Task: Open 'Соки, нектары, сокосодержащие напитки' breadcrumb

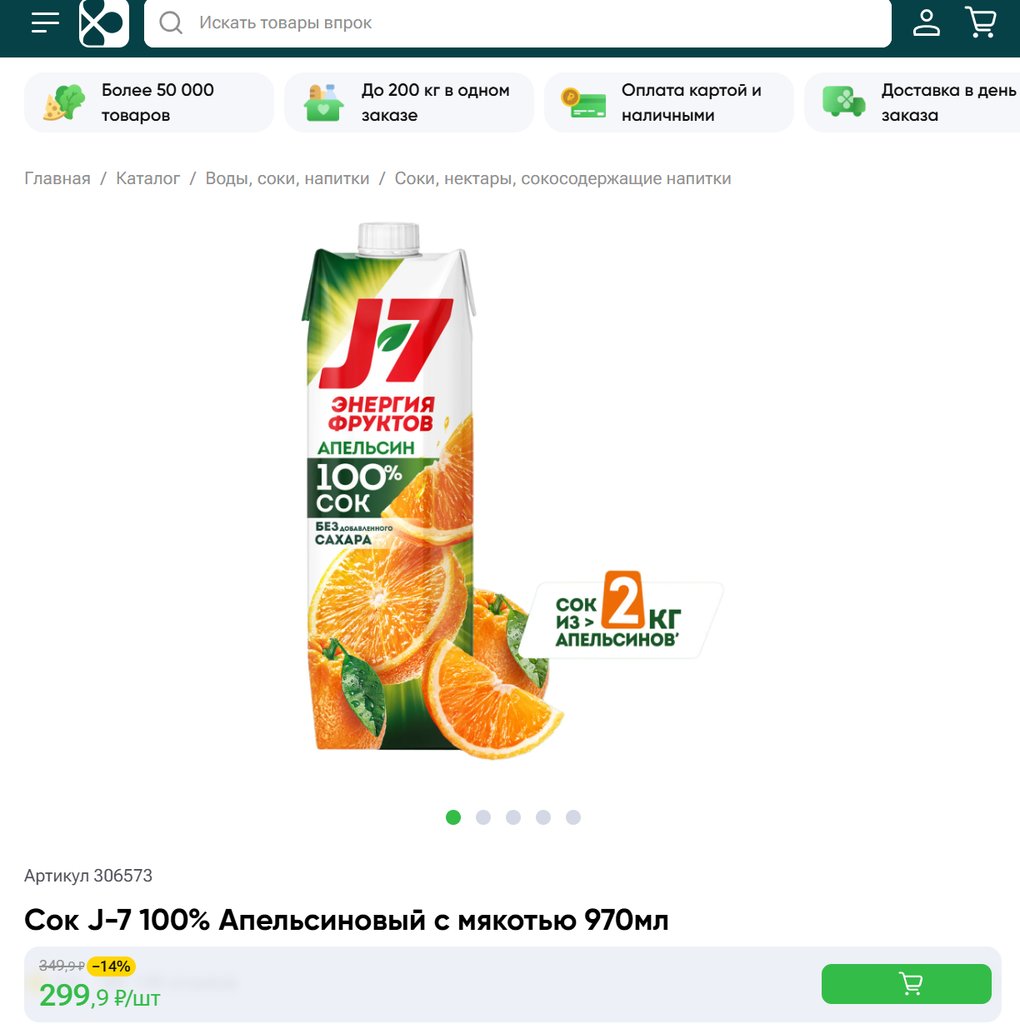Action: coord(563,178)
